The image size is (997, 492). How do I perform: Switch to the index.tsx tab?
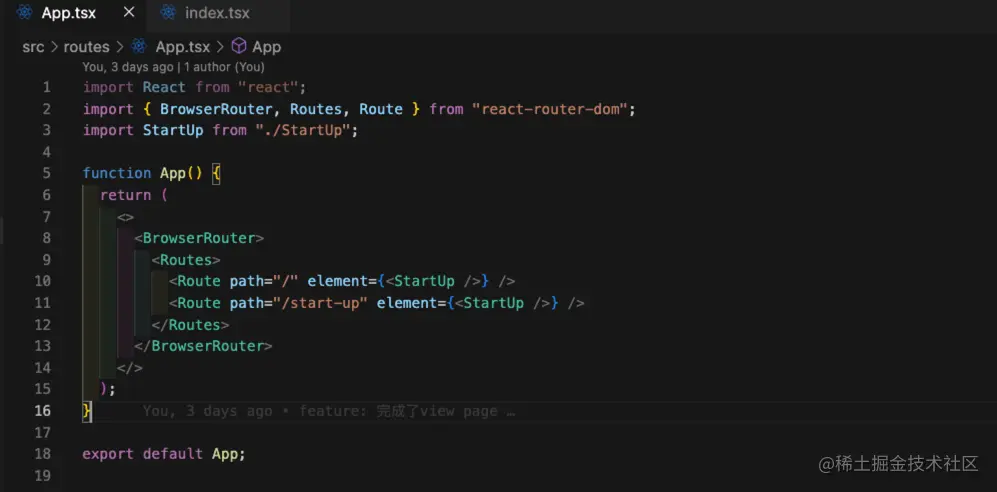click(218, 13)
